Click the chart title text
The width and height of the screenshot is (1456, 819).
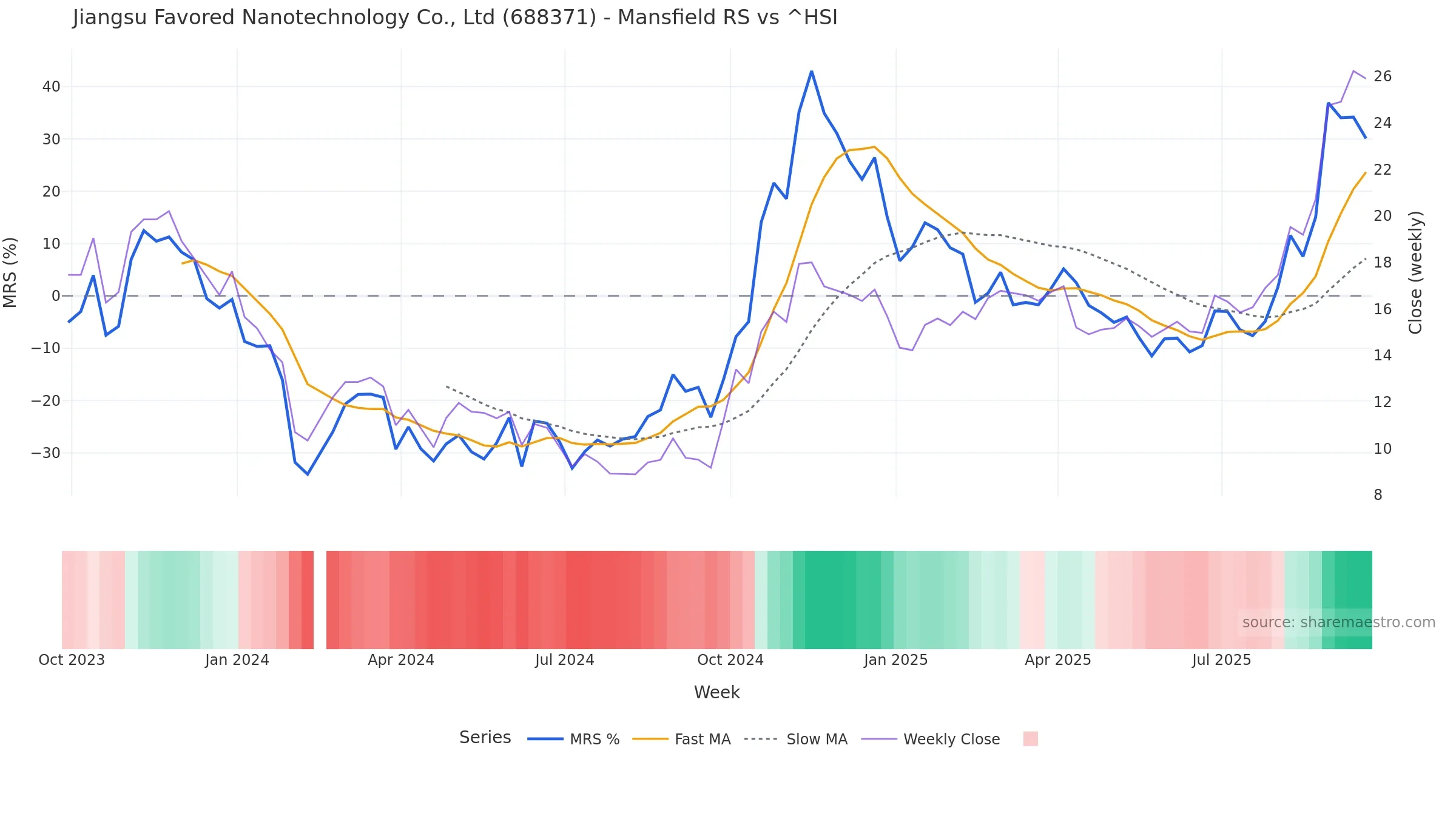tap(455, 18)
